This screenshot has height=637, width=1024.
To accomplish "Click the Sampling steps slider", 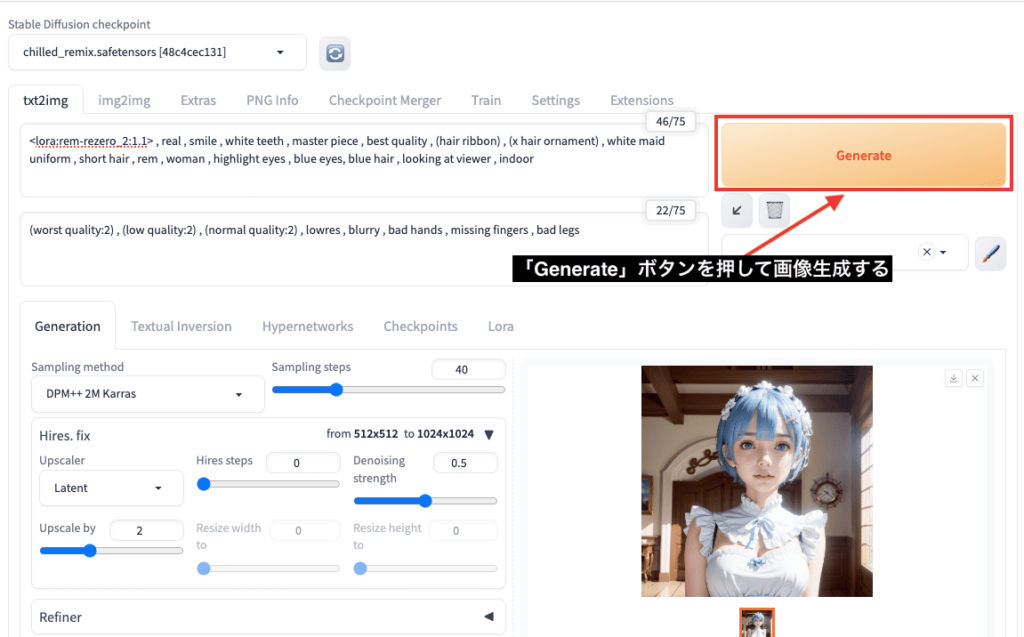I will (x=389, y=390).
